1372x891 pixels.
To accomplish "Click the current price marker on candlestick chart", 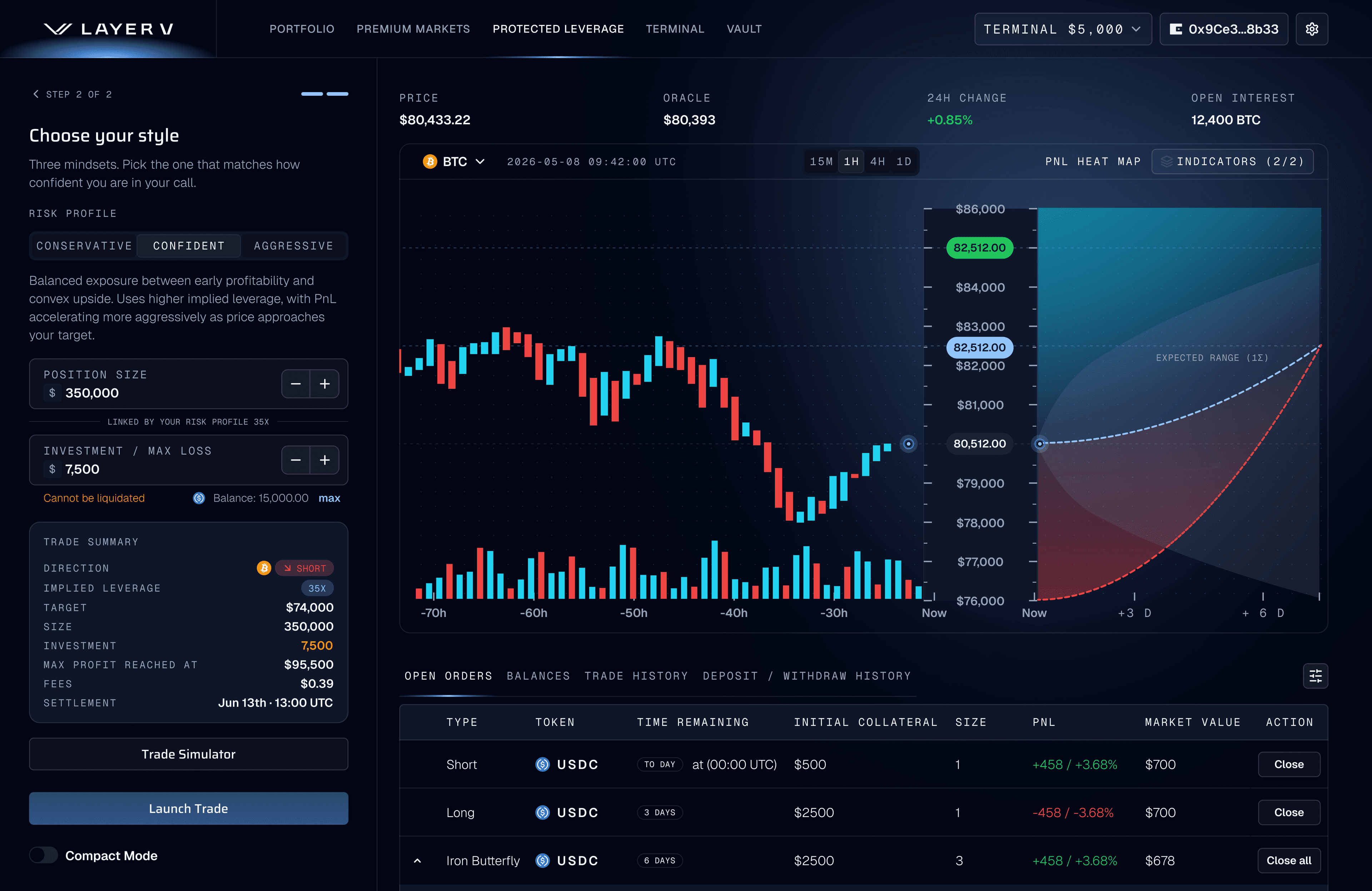I will tap(909, 444).
